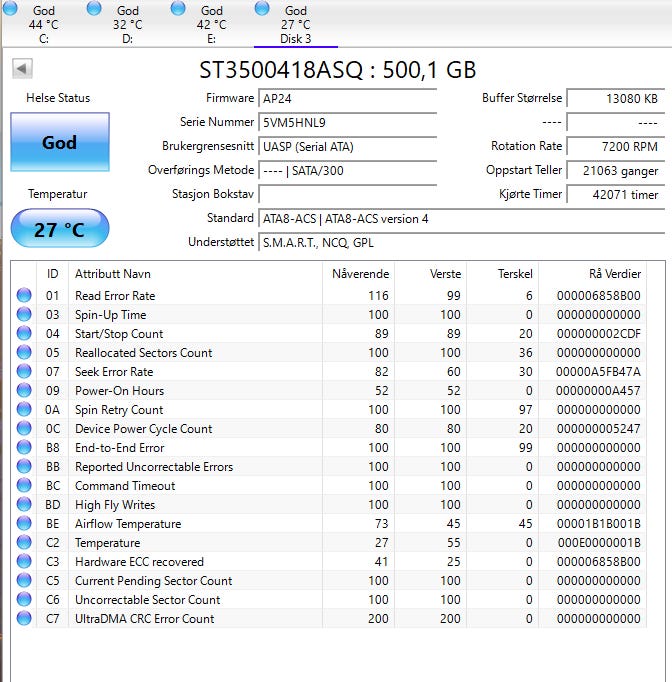
Task: Select the C: drive status tab
Action: click(43, 24)
